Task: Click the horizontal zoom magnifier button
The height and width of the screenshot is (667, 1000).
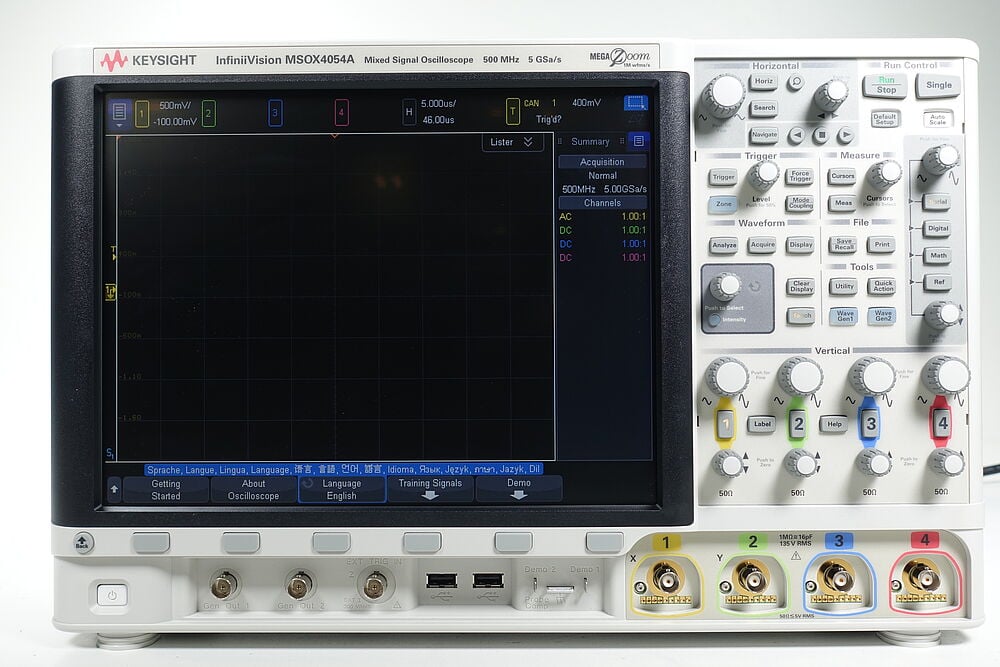Action: click(x=795, y=83)
